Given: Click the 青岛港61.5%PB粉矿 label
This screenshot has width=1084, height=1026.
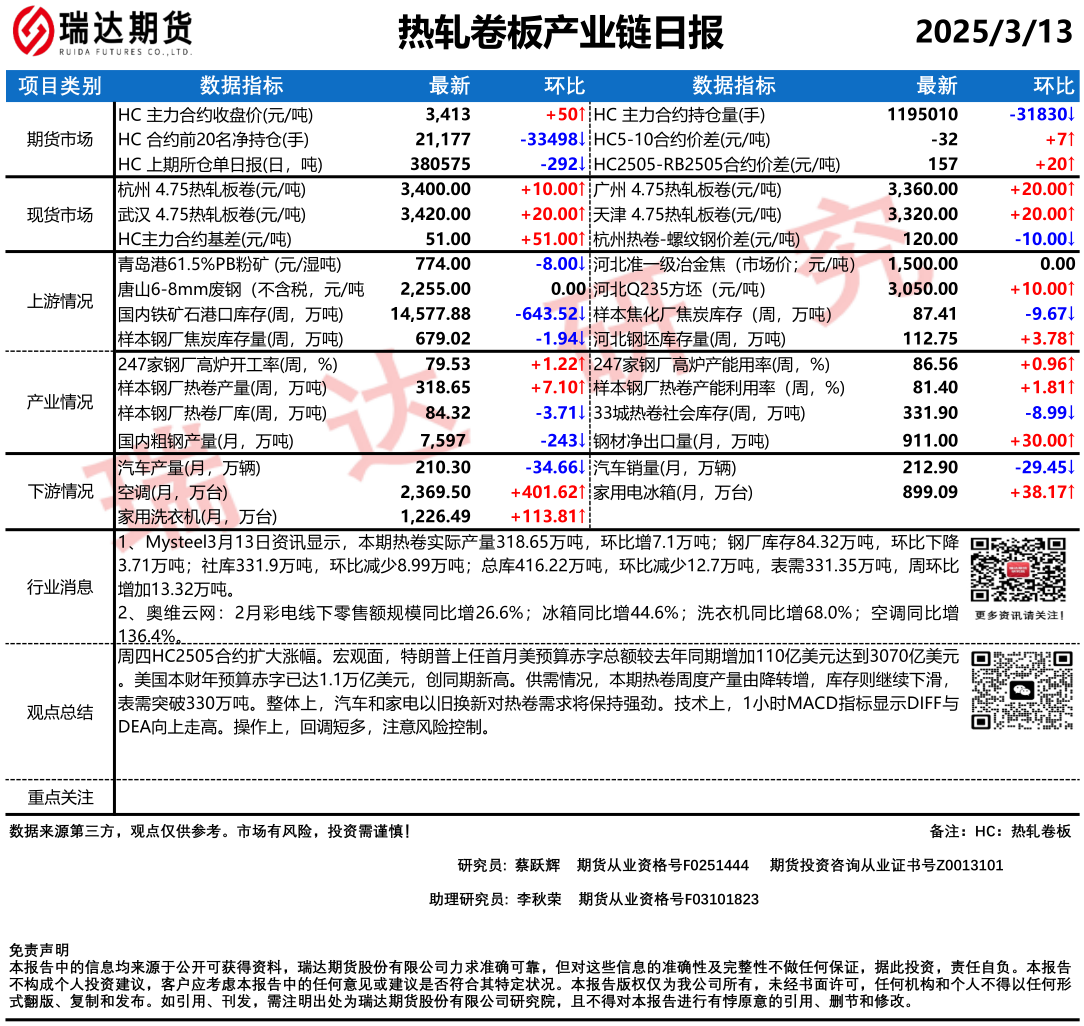Looking at the screenshot, I should (230, 265).
